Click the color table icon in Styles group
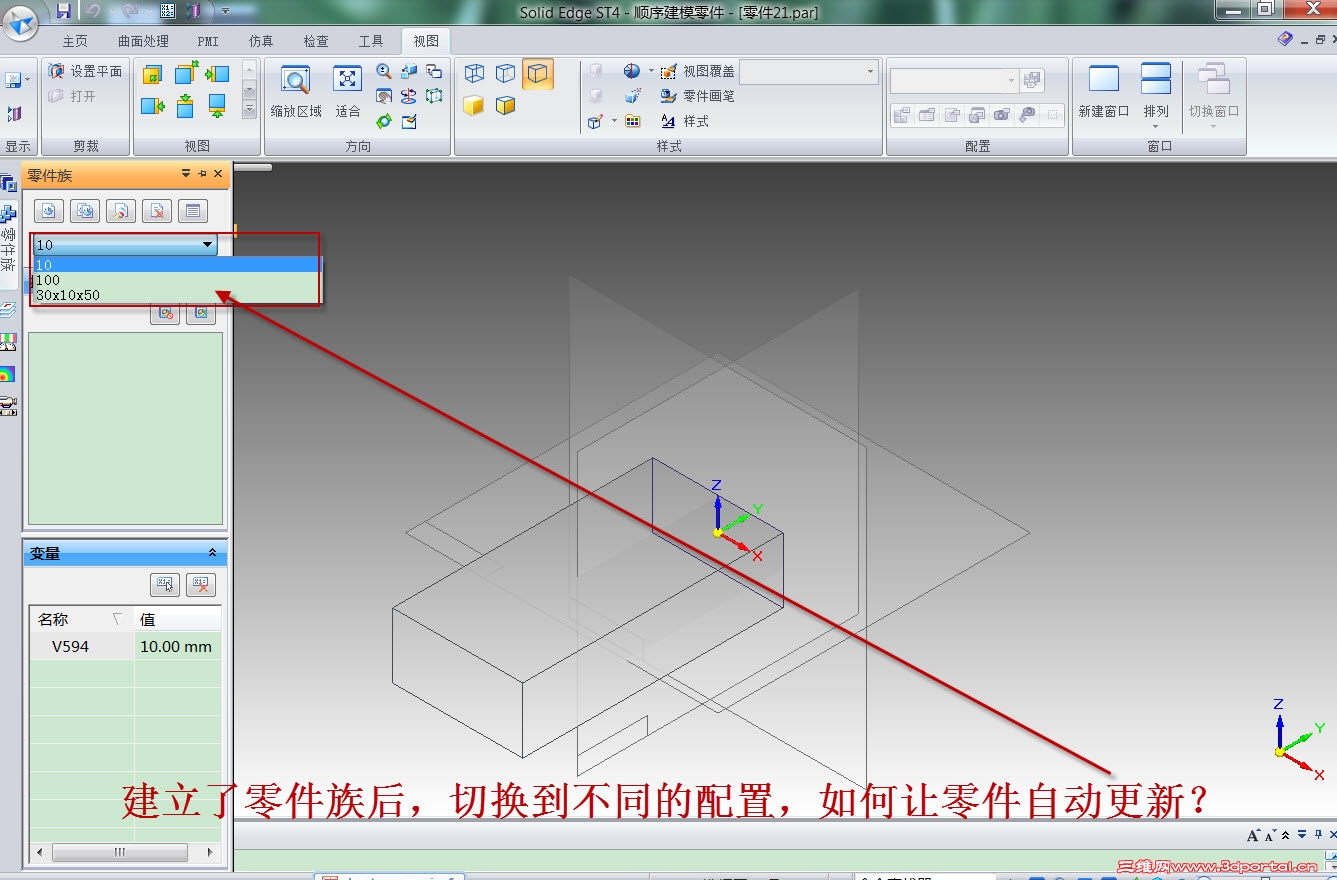The width and height of the screenshot is (1337, 880). [632, 121]
